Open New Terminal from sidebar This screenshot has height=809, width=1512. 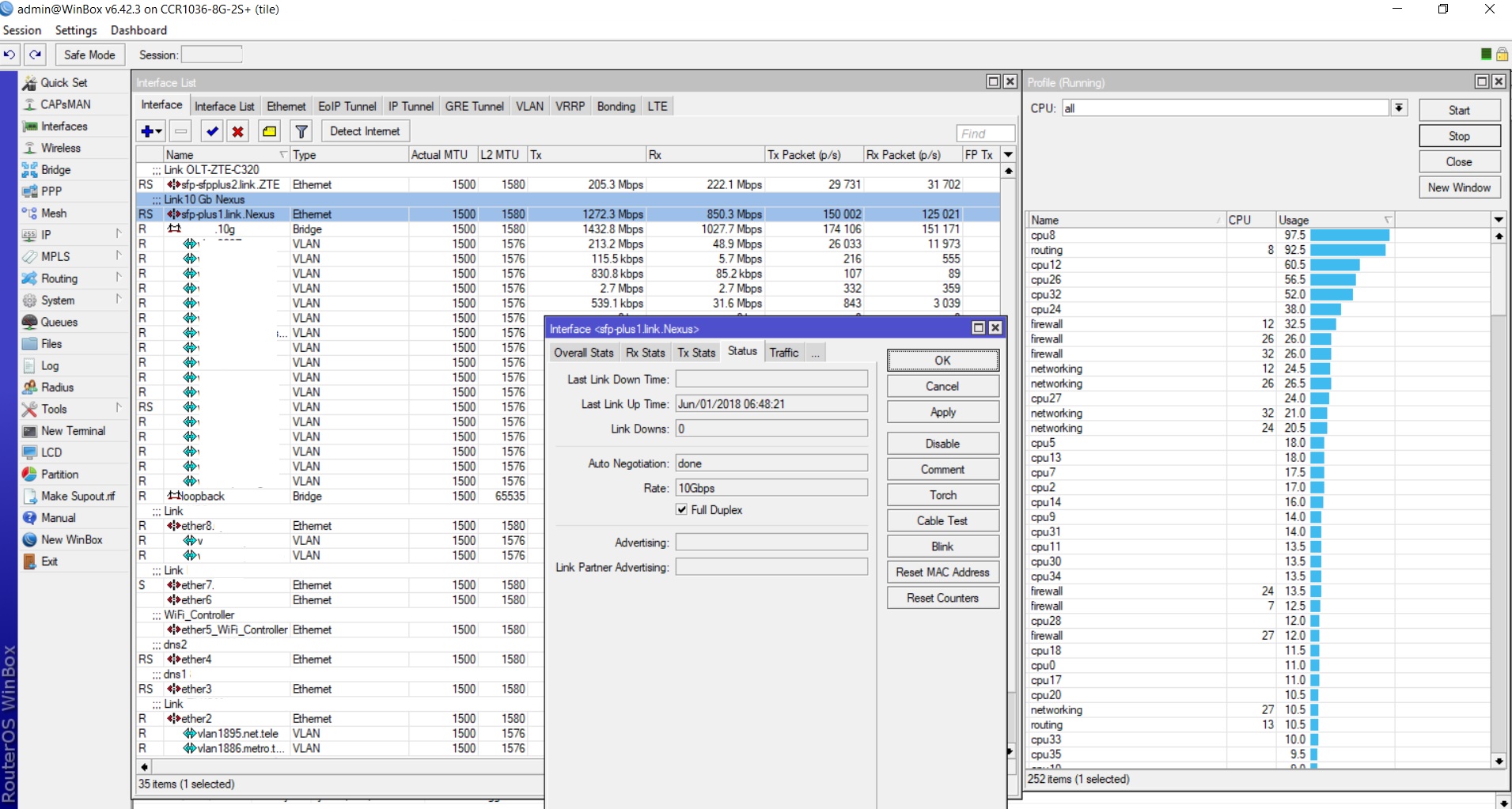73,431
